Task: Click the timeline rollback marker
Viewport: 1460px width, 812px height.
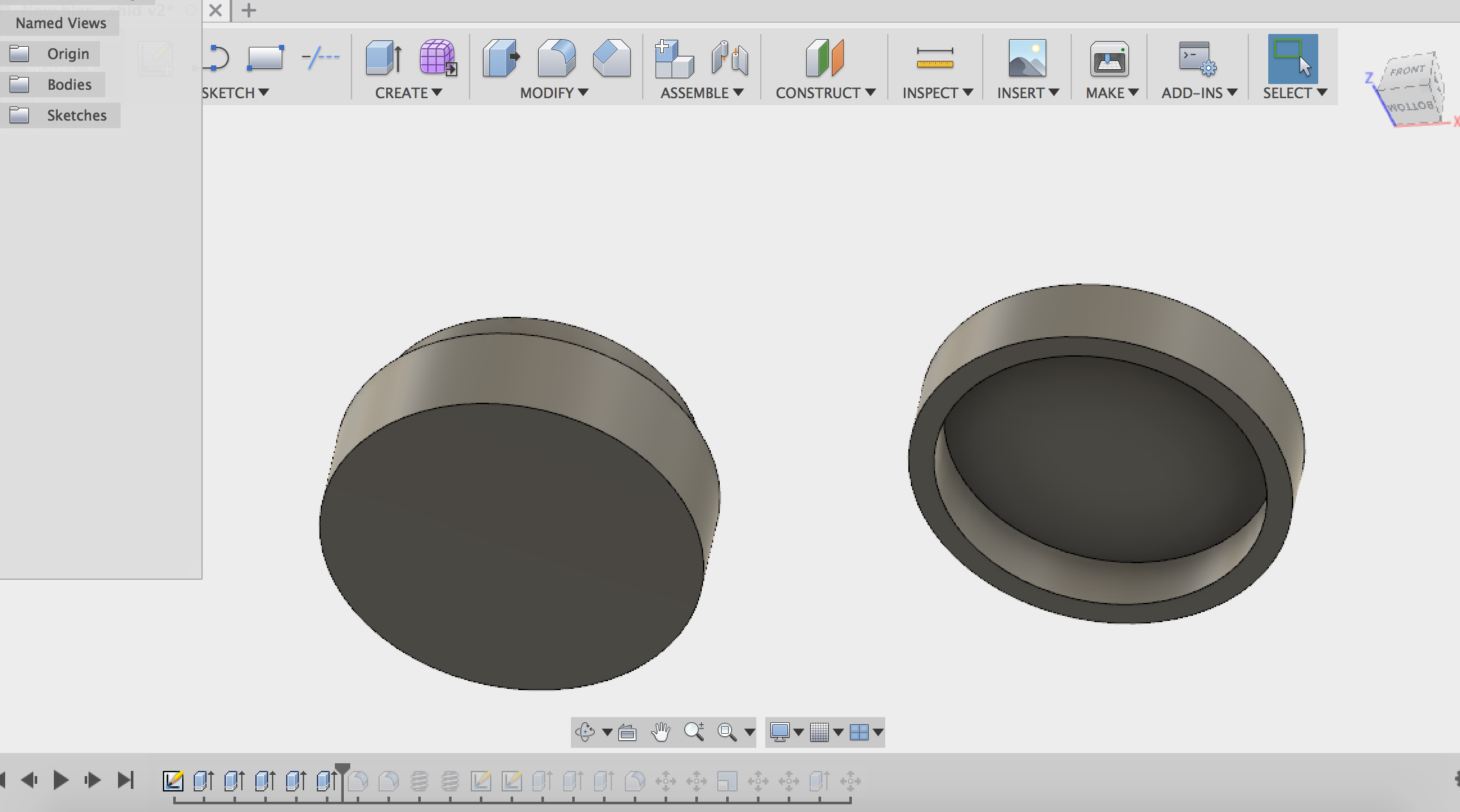Action: [343, 770]
